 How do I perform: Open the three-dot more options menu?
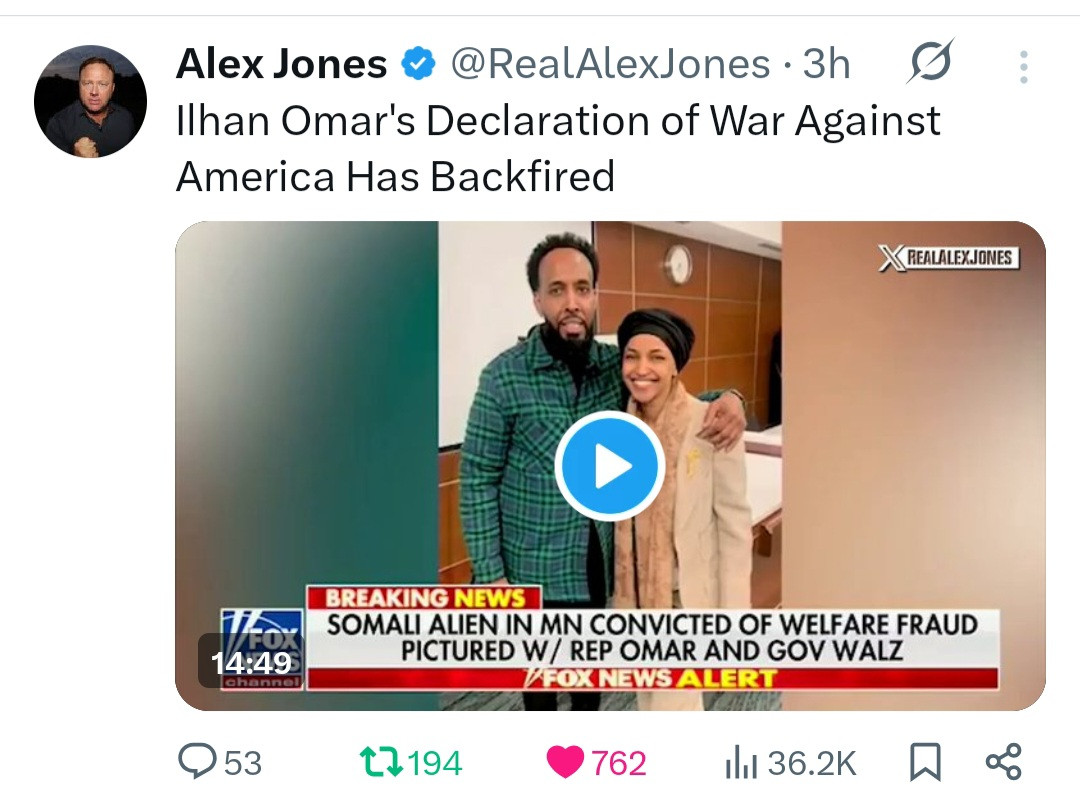[x=1024, y=67]
